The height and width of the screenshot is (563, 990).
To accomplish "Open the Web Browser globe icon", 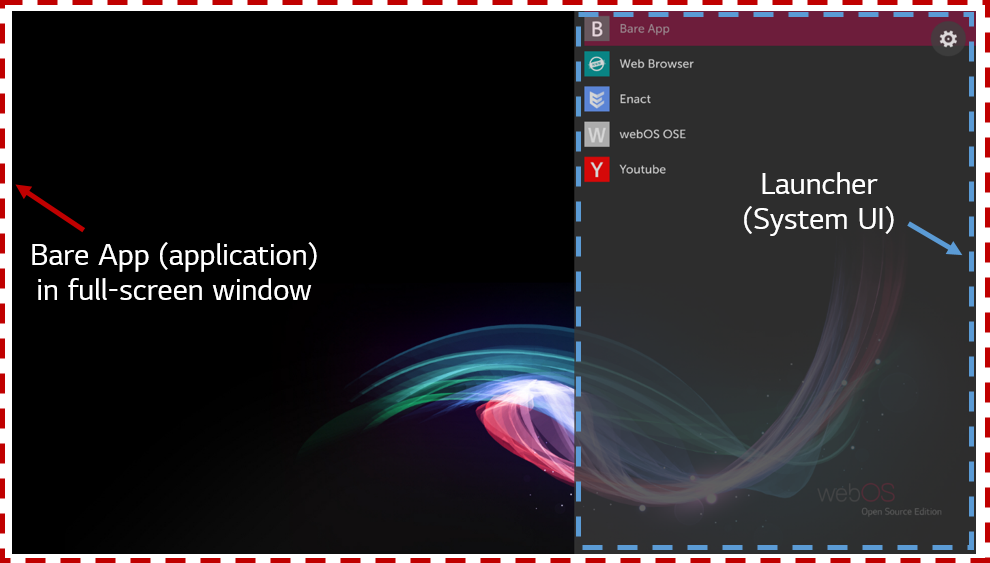I will (x=597, y=64).
